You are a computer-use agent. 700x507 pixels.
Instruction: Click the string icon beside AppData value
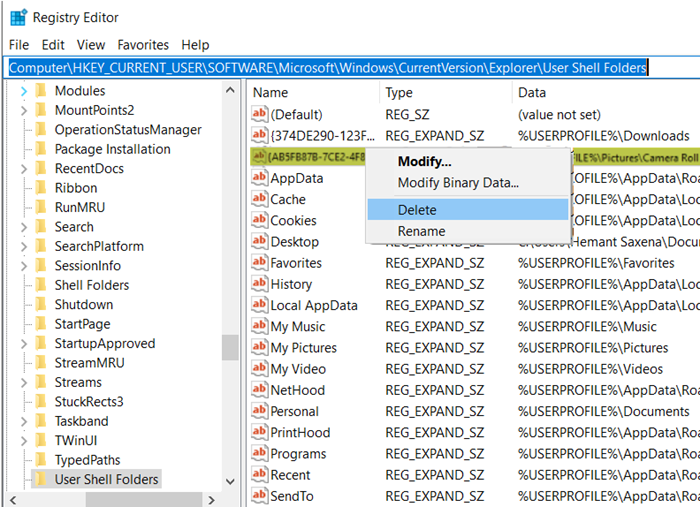[259, 178]
